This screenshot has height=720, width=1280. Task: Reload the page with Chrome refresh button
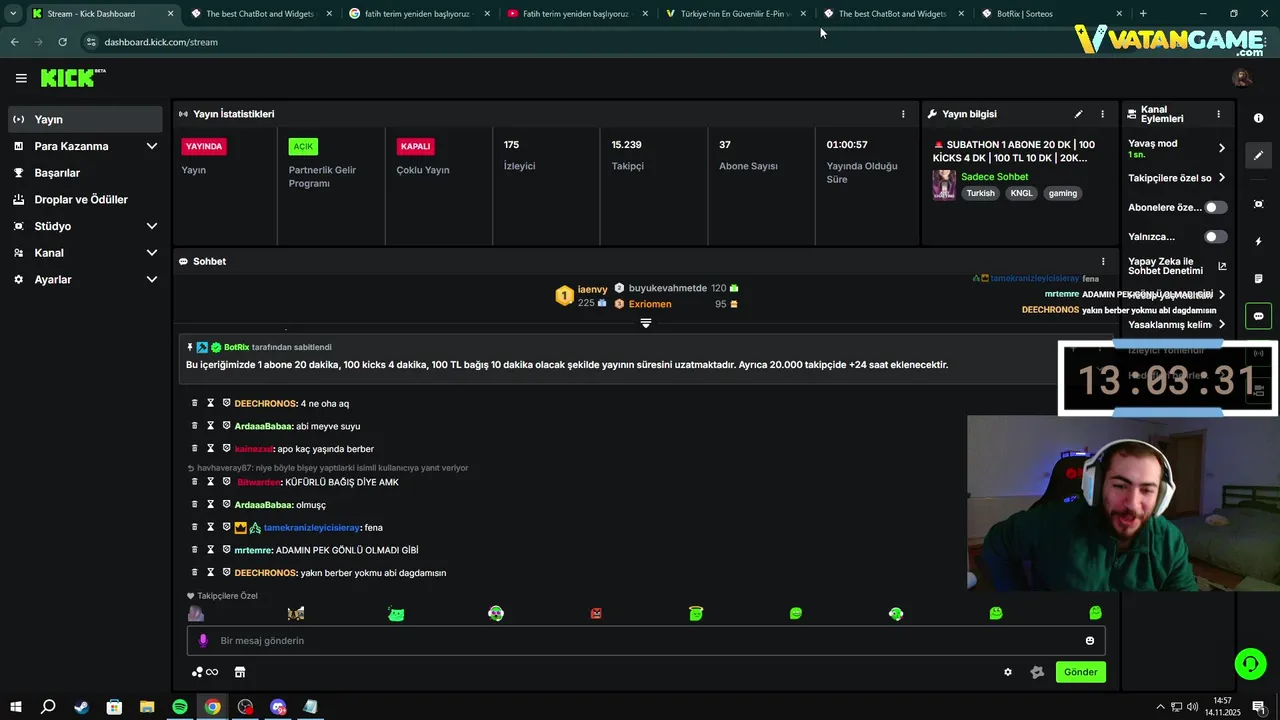tap(62, 42)
